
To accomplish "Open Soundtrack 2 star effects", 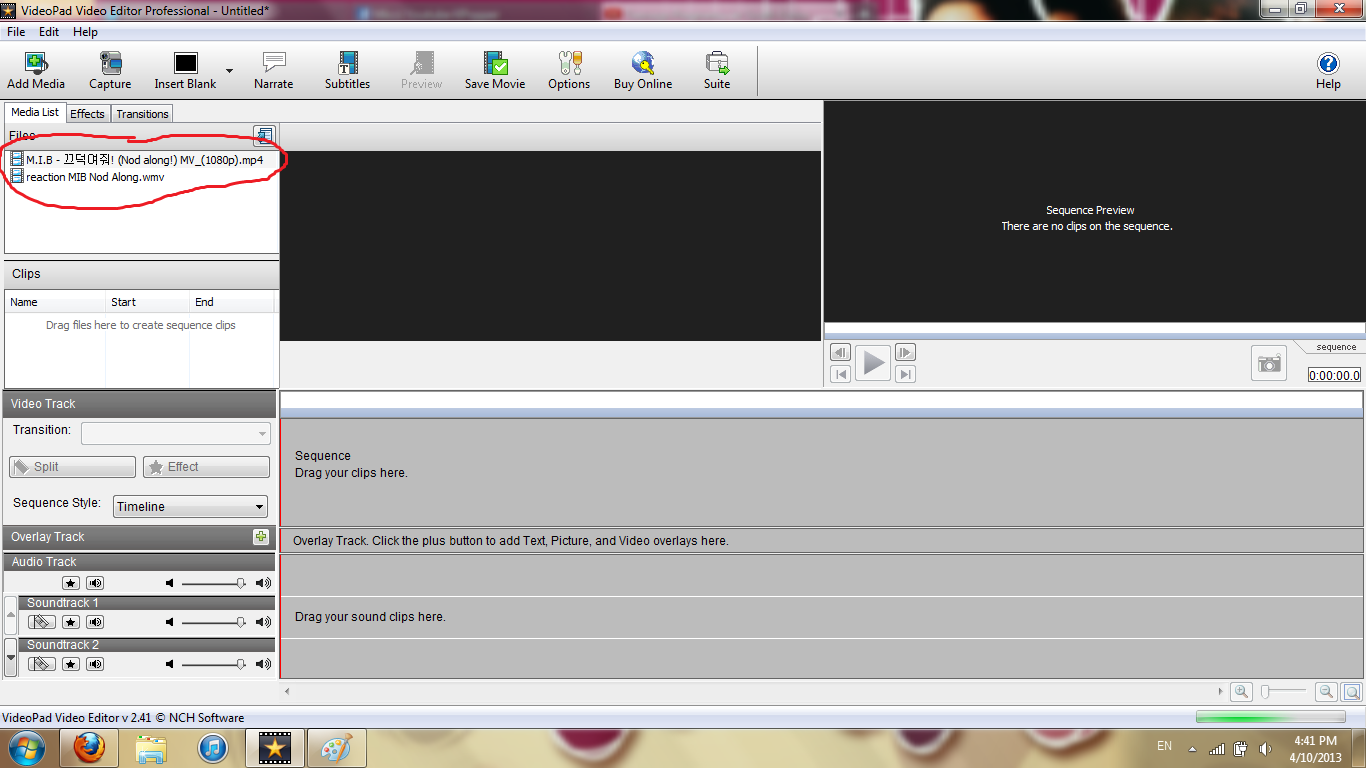I will click(x=70, y=664).
